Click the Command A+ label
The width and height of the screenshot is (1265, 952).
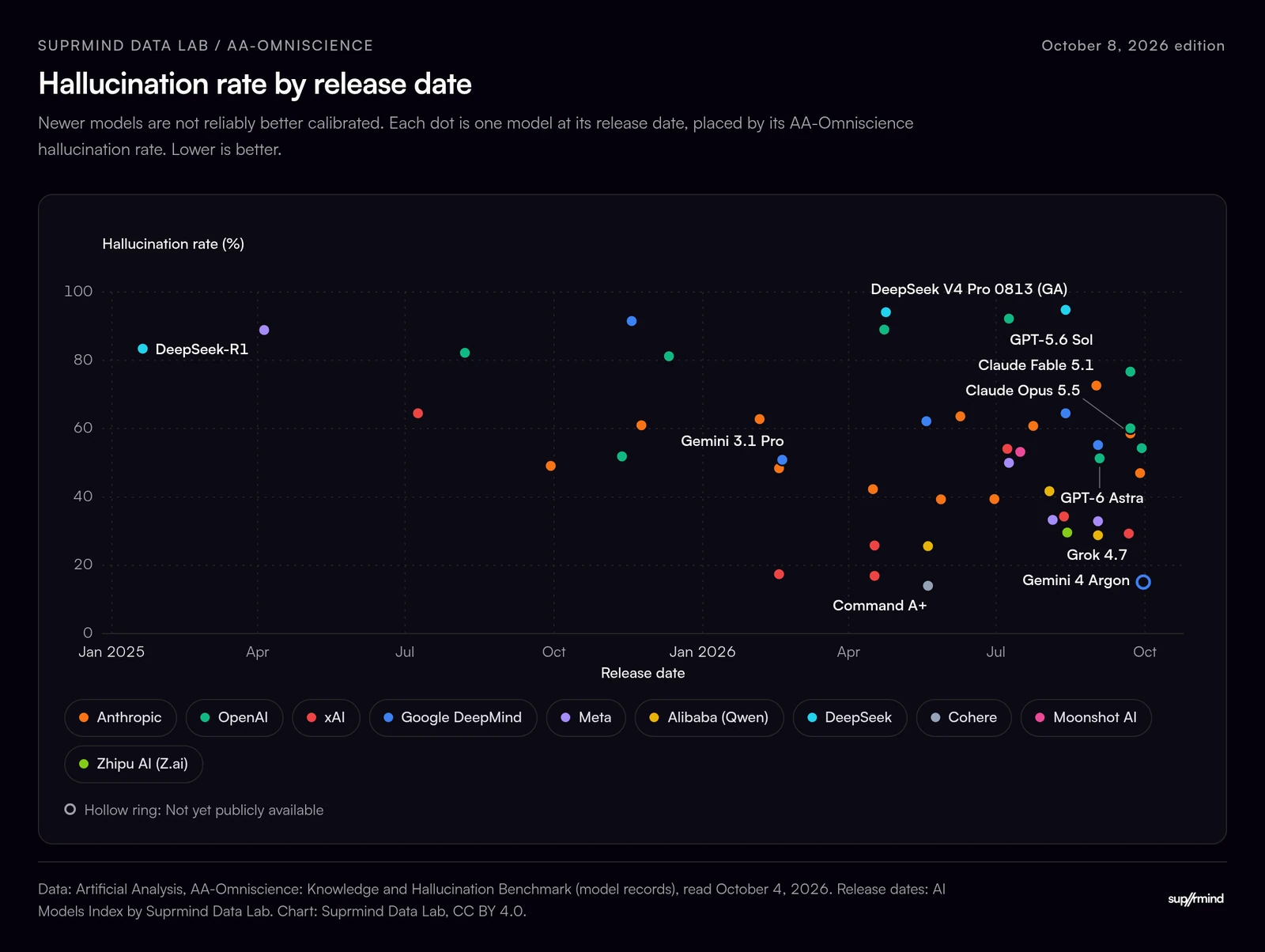pos(879,606)
